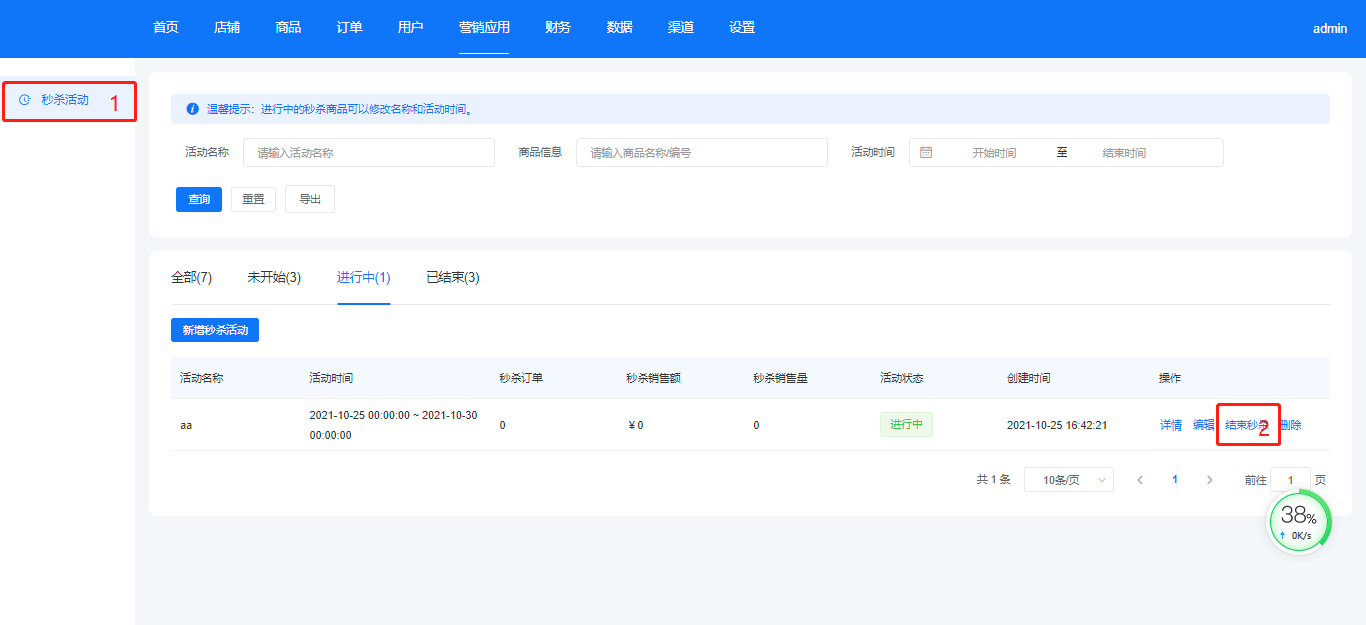The height and width of the screenshot is (625, 1366).
Task: Open 详情 link for activity aa
Action: (1170, 425)
